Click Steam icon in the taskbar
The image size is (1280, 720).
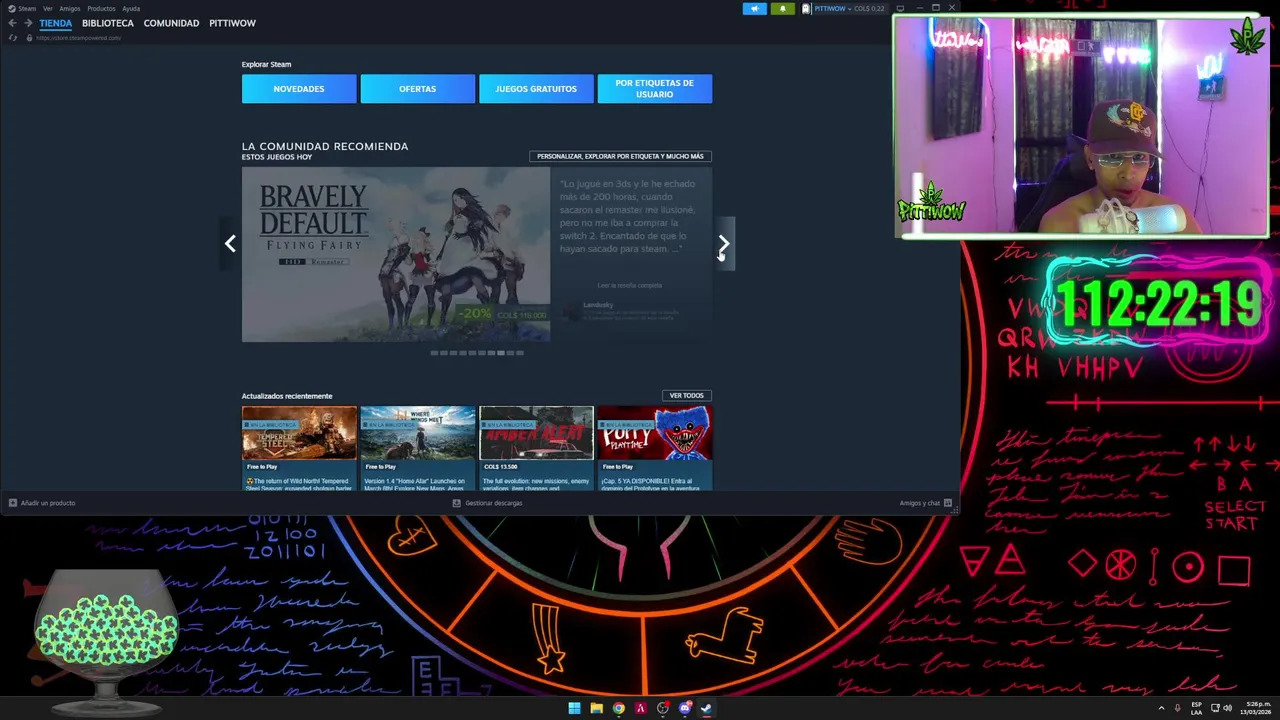[x=706, y=708]
